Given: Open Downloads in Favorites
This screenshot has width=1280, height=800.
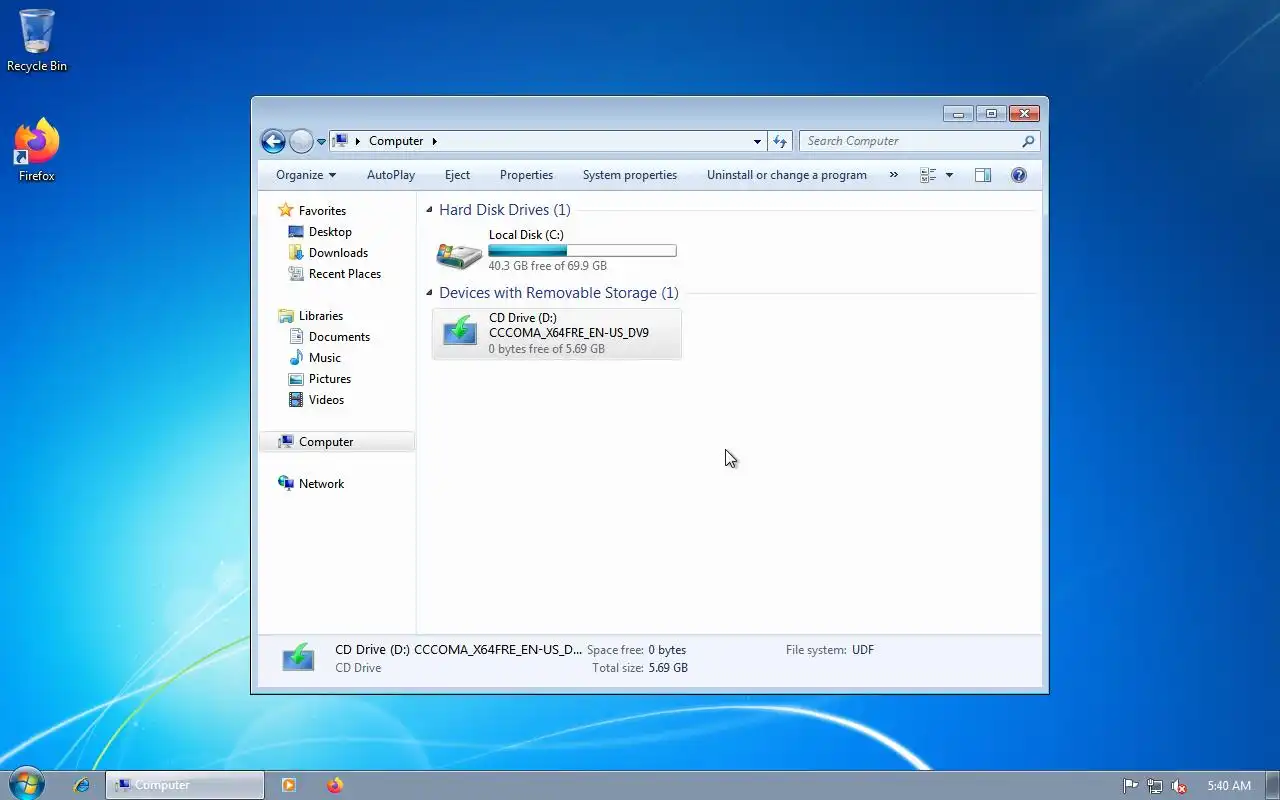Looking at the screenshot, I should pos(338,253).
